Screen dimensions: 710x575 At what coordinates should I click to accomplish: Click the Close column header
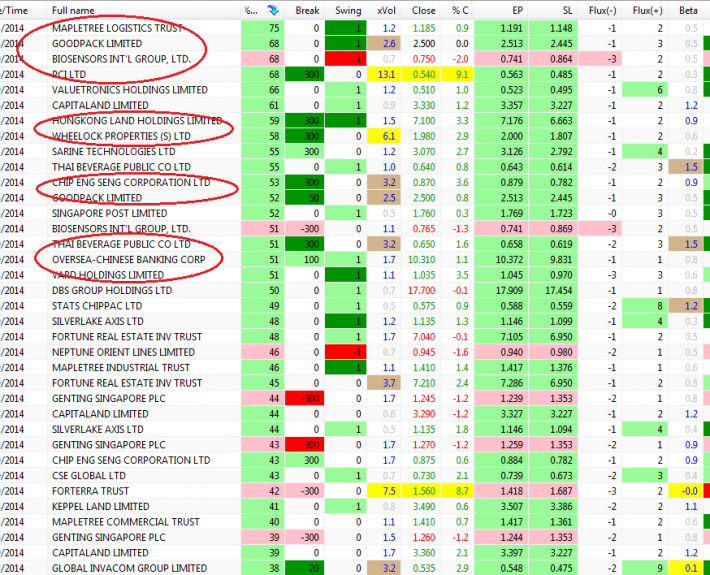point(424,9)
